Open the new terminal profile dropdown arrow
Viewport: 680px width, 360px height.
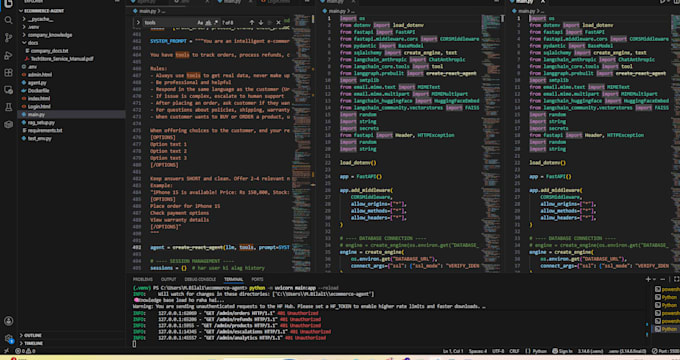pyautogui.click(x=654, y=279)
